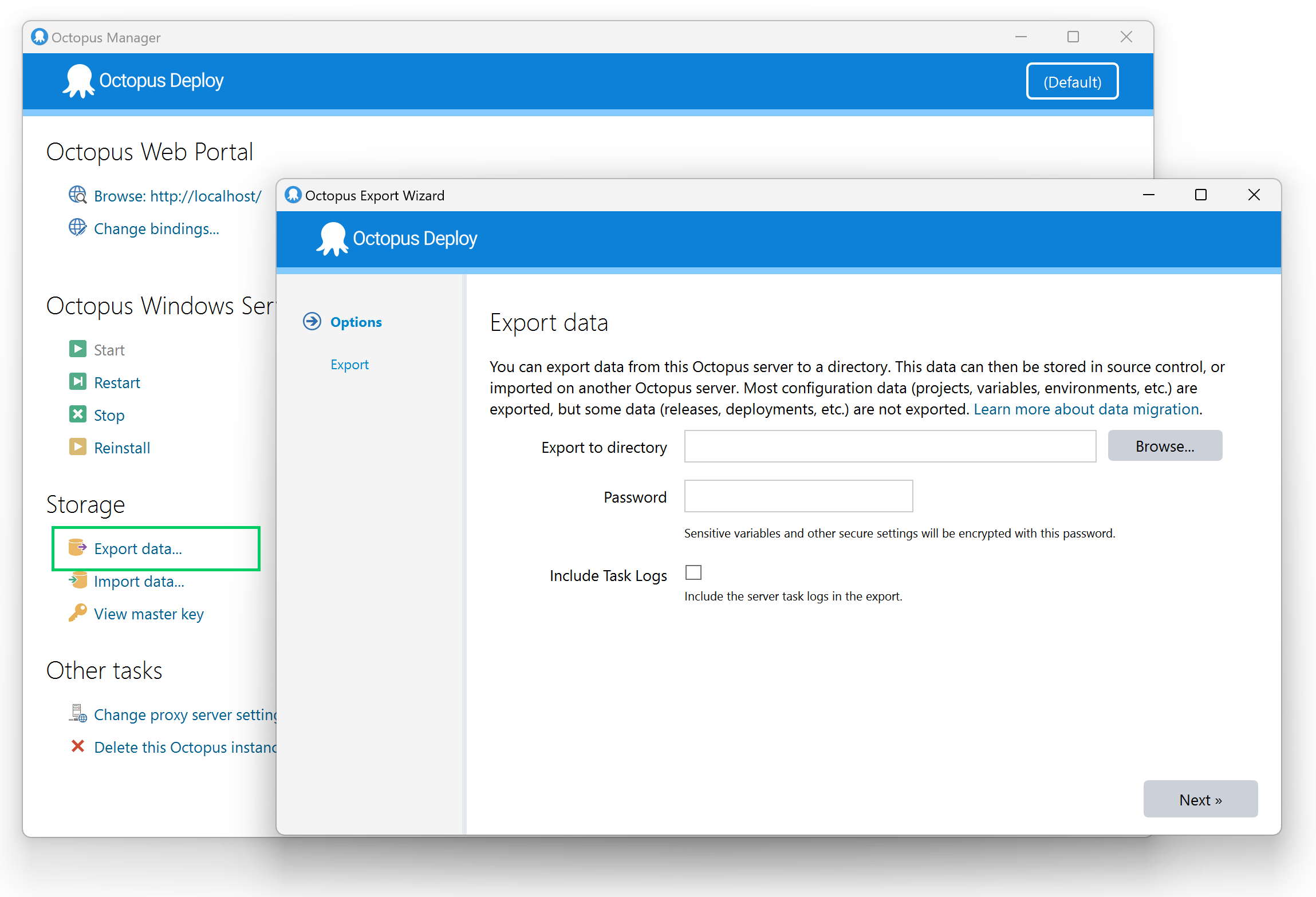Enable the Include Task Logs checkbox
Viewport: 1316px width, 897px height.
[694, 573]
